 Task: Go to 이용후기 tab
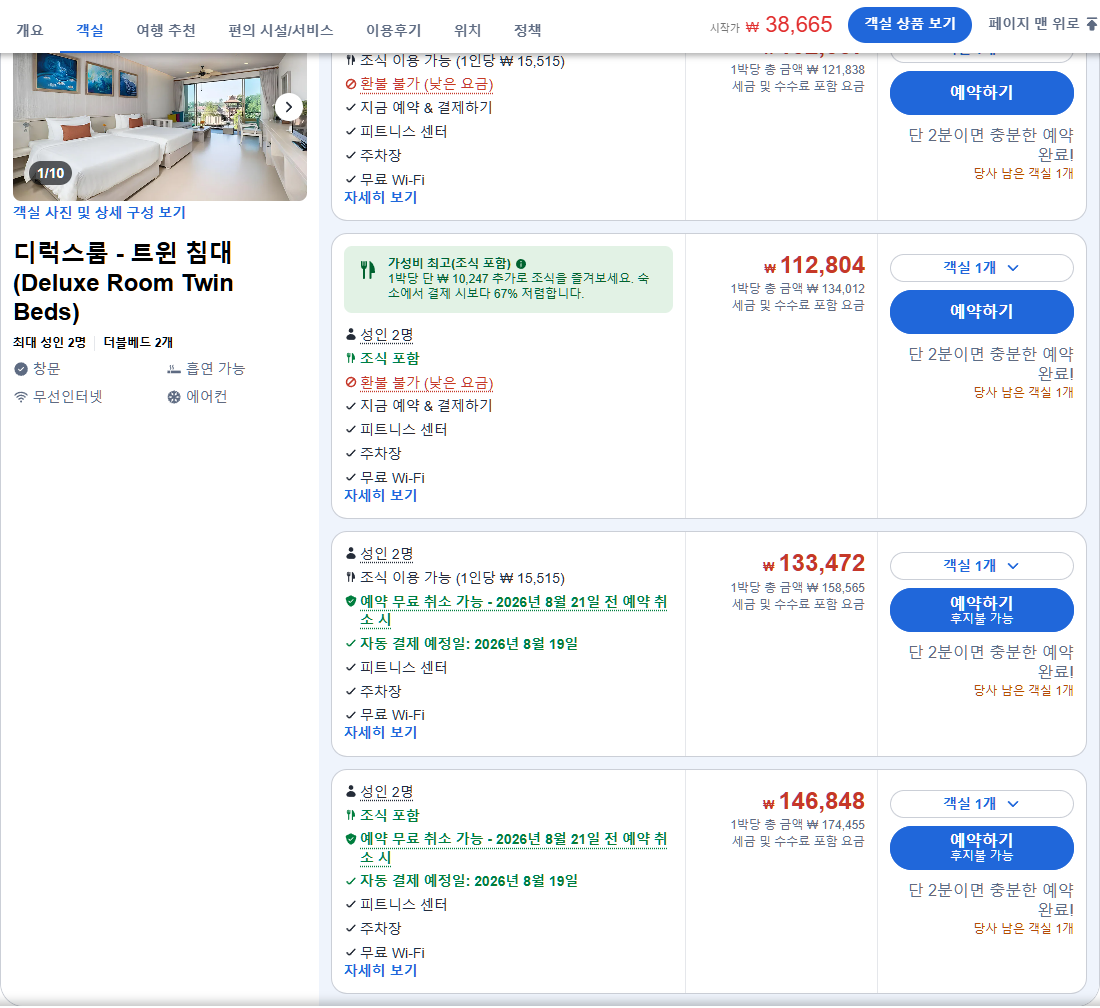pyautogui.click(x=394, y=30)
